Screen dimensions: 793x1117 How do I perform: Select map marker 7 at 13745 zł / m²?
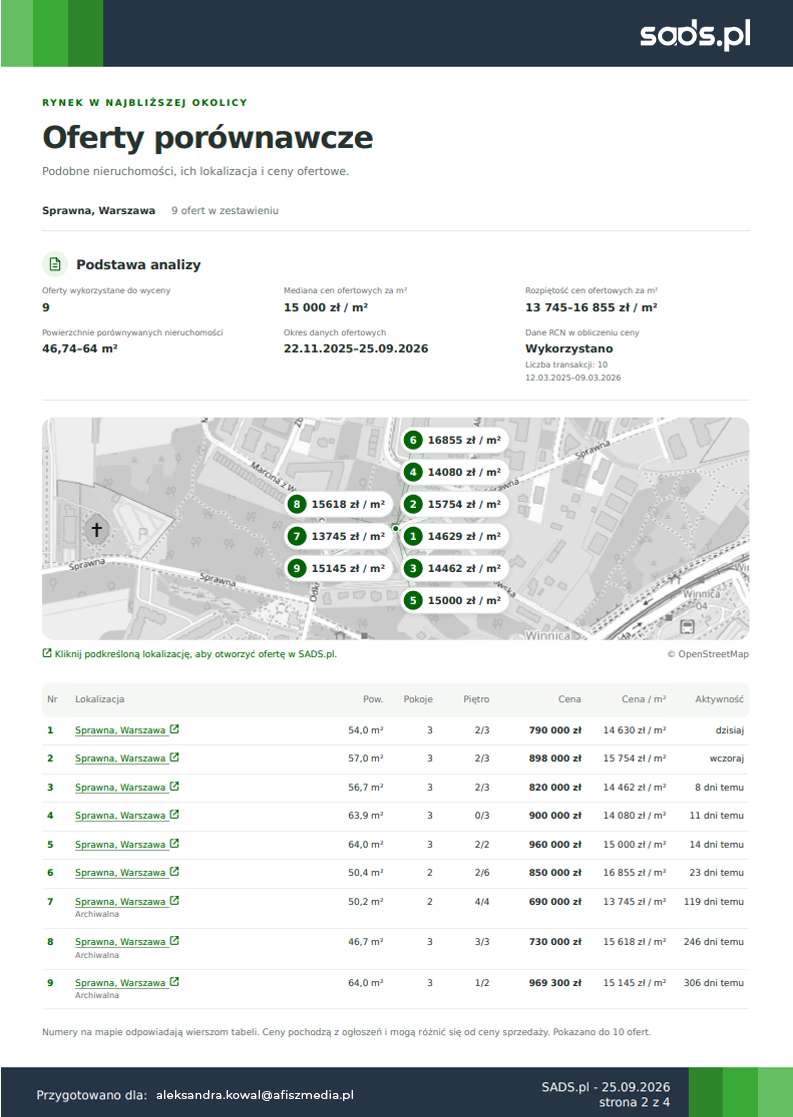[x=338, y=536]
